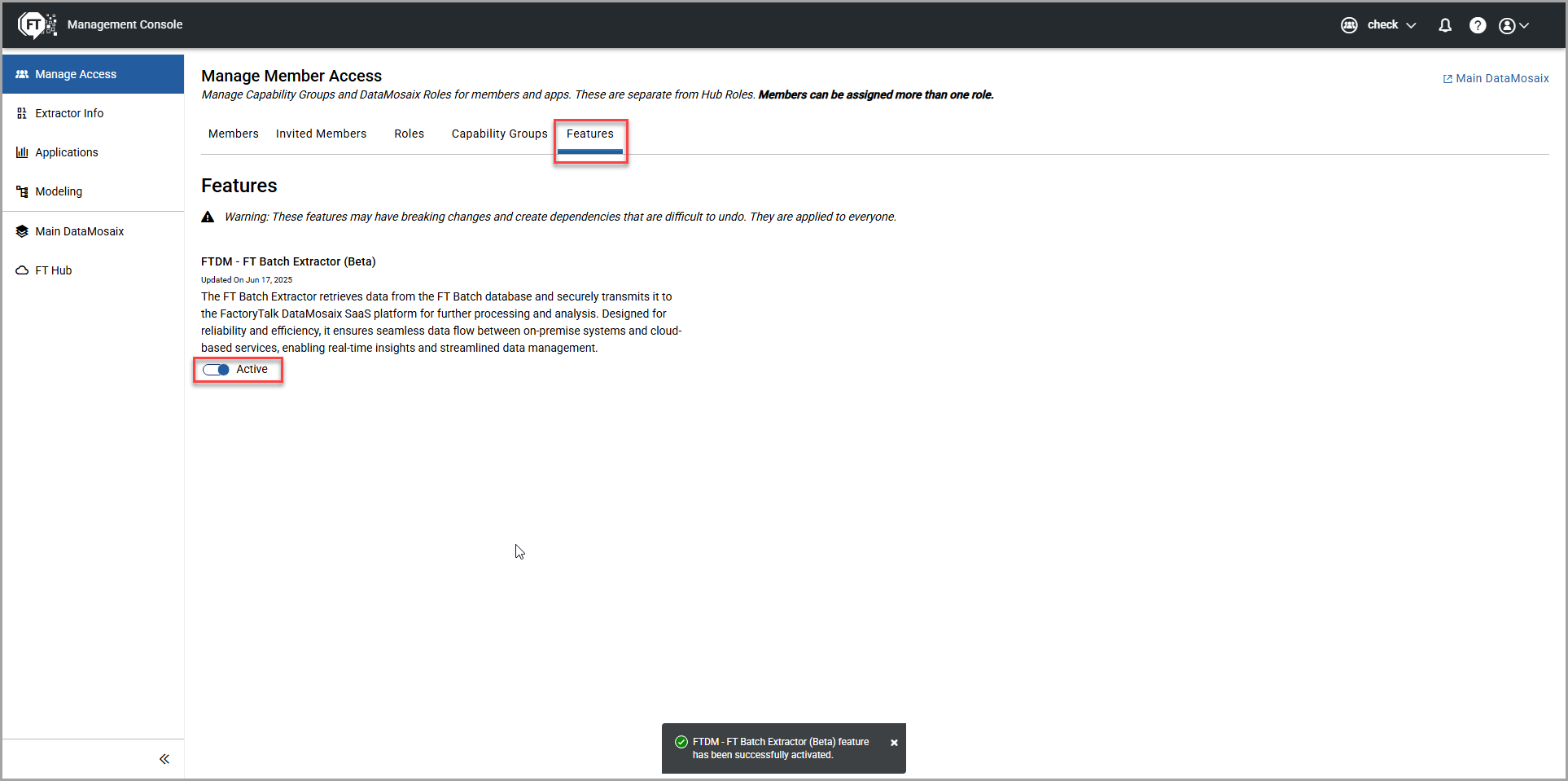Dismiss the activation success notification
The height and width of the screenshot is (781, 1568).
click(x=894, y=743)
